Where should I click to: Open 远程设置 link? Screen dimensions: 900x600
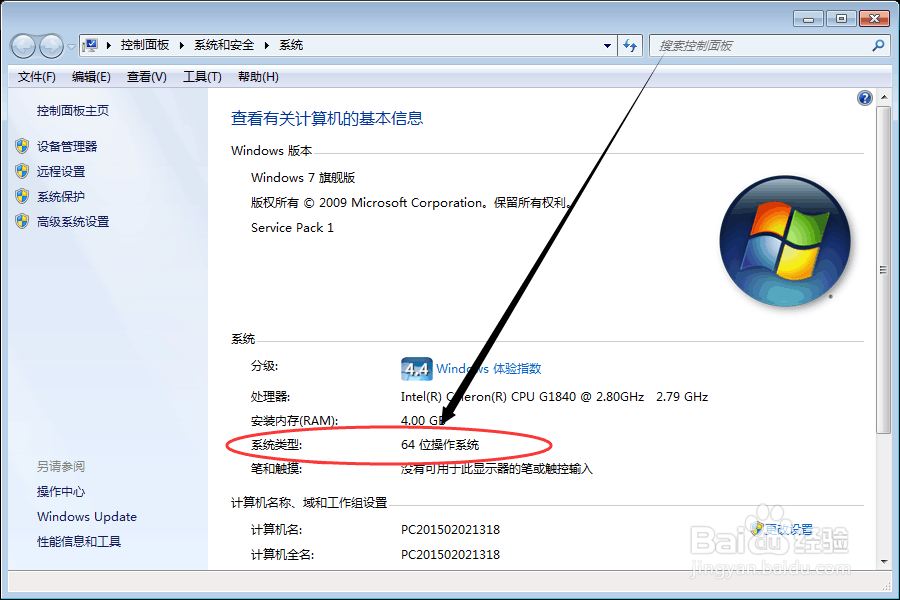pos(61,171)
